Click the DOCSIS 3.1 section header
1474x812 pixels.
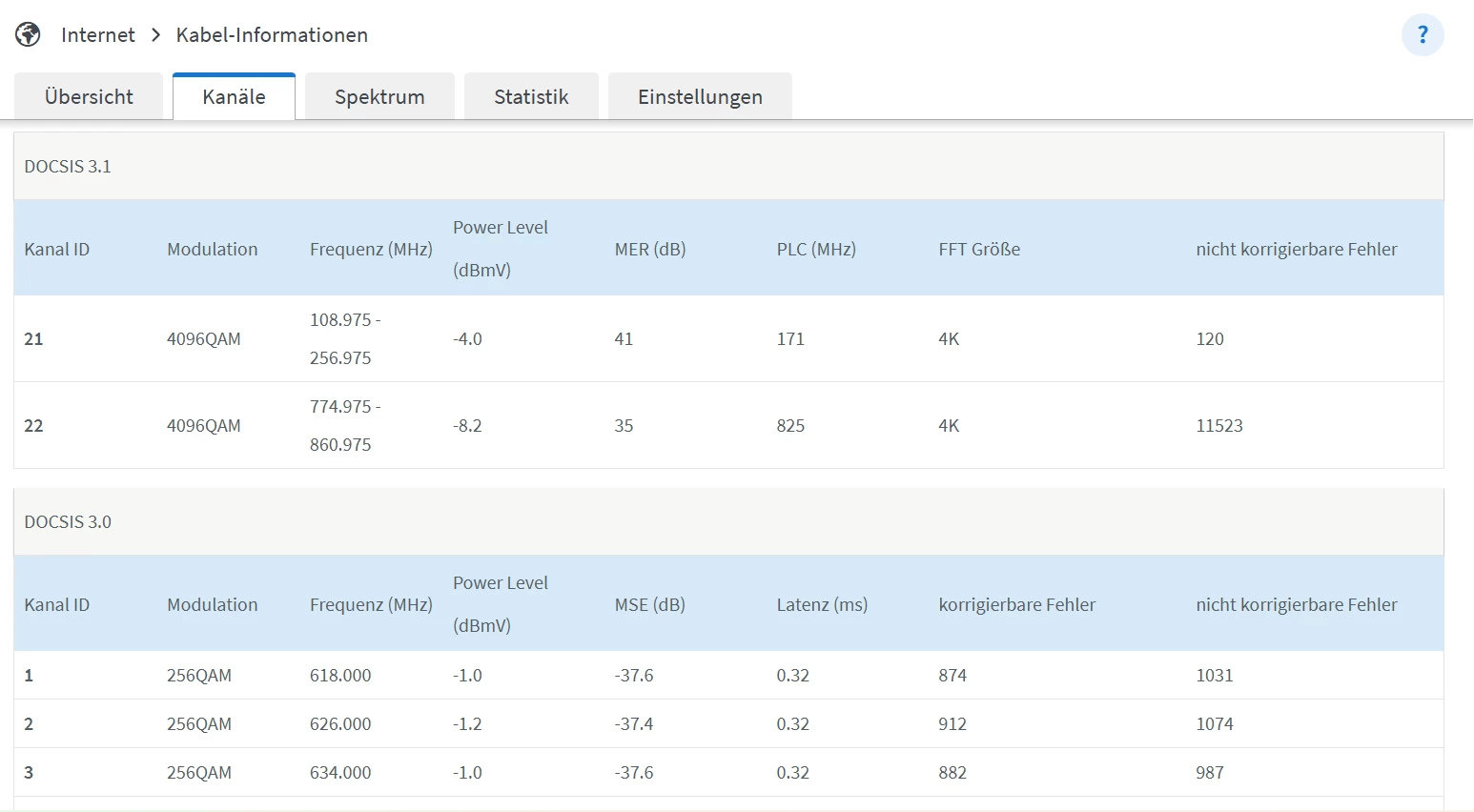point(68,167)
